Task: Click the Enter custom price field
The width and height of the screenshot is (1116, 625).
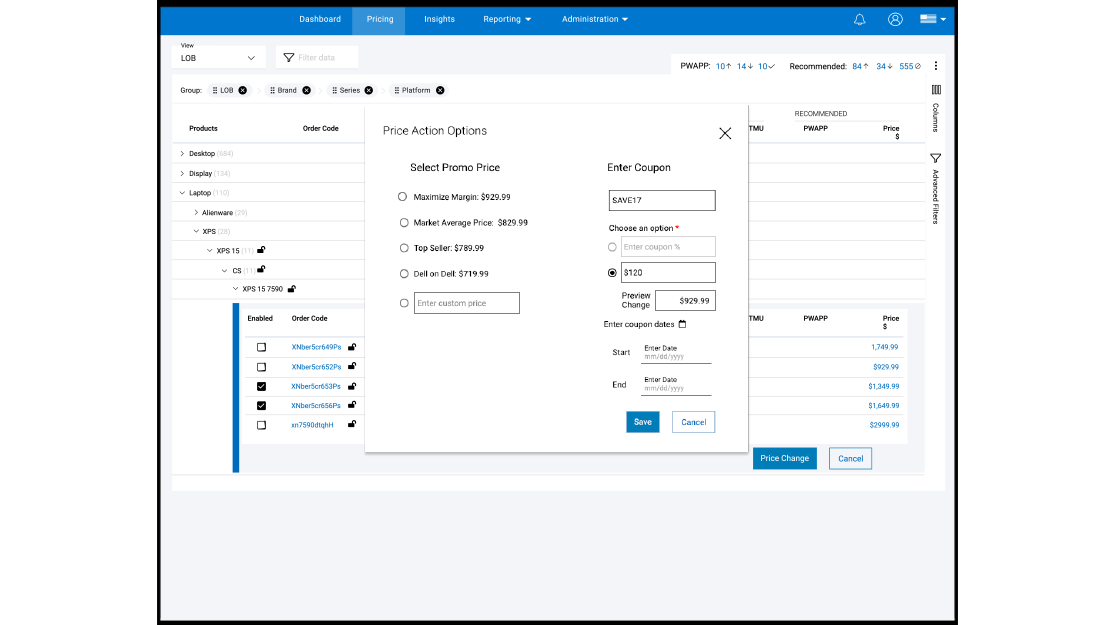Action: (467, 303)
